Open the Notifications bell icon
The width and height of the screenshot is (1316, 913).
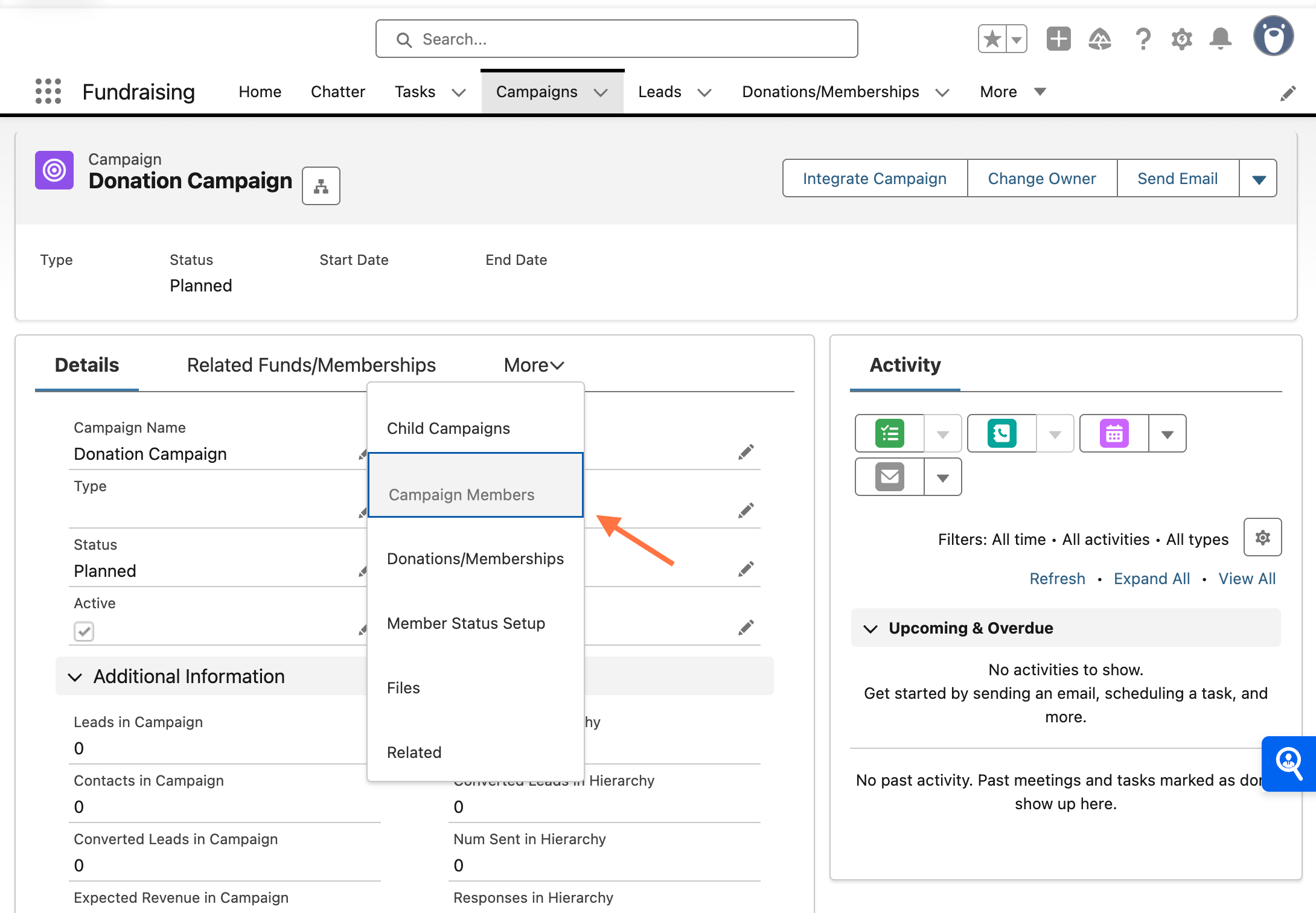(x=1221, y=39)
